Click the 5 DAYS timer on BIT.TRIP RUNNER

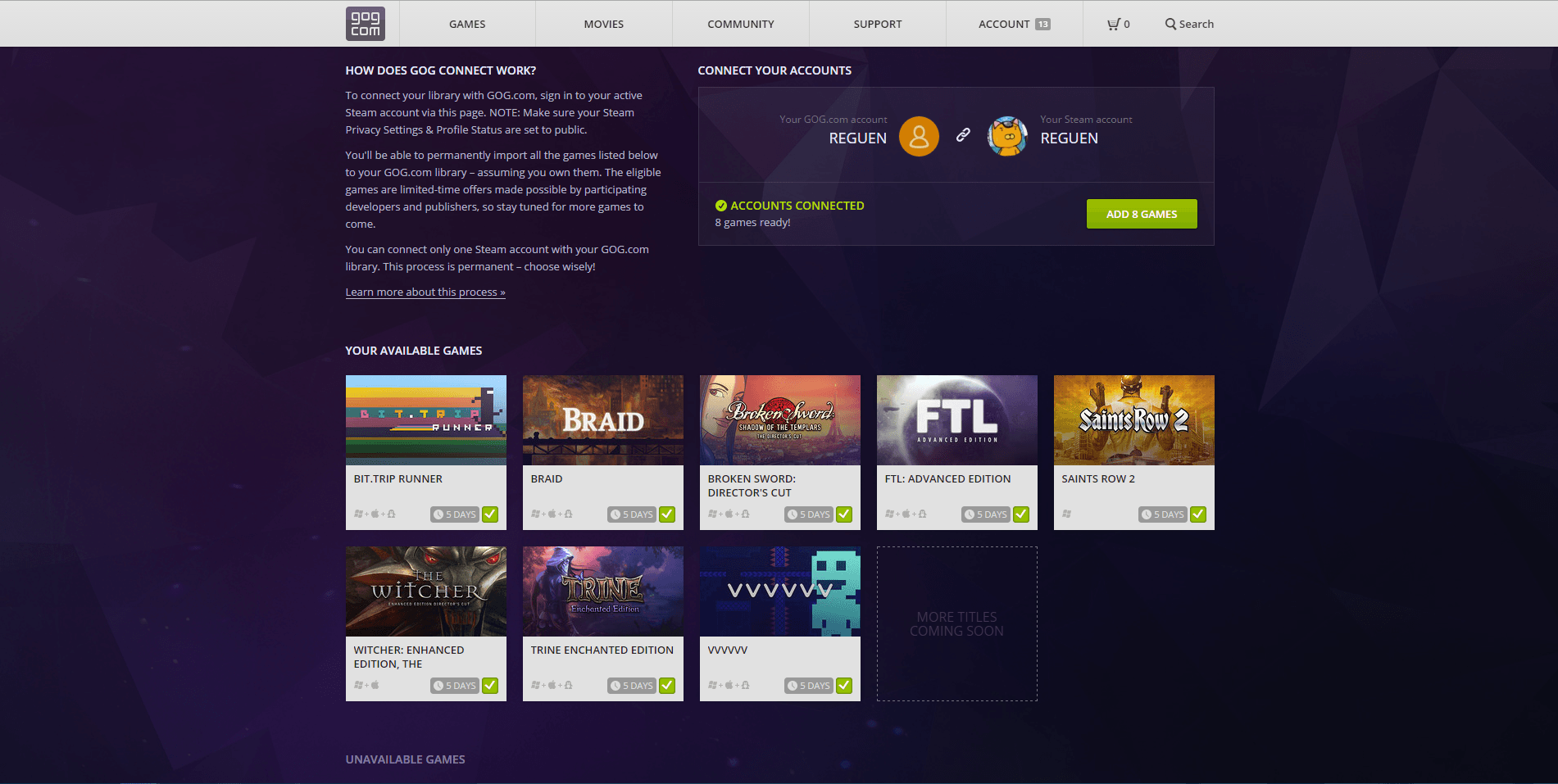tap(455, 514)
